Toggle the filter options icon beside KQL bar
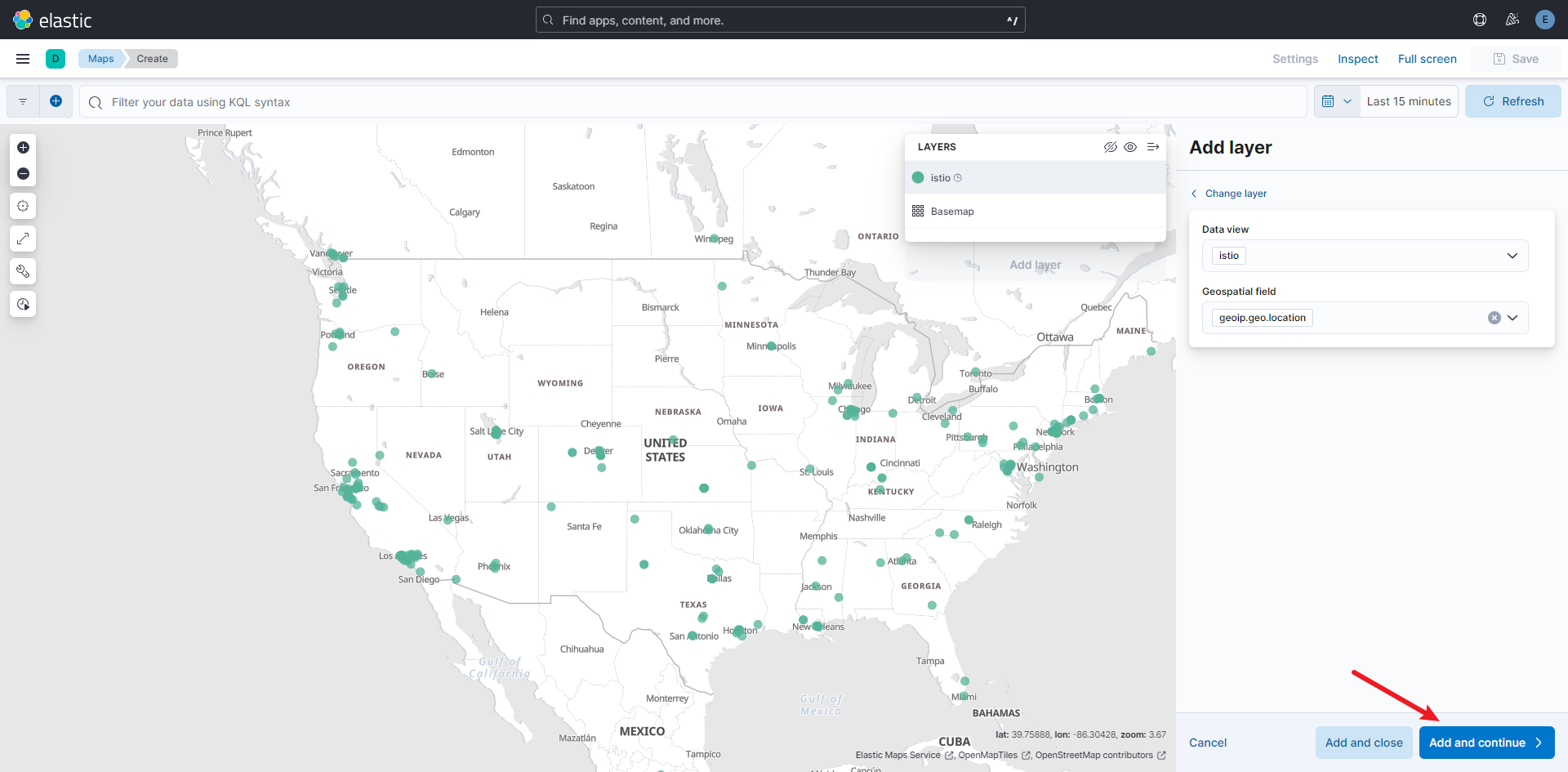The height and width of the screenshot is (772, 1568). click(x=22, y=100)
